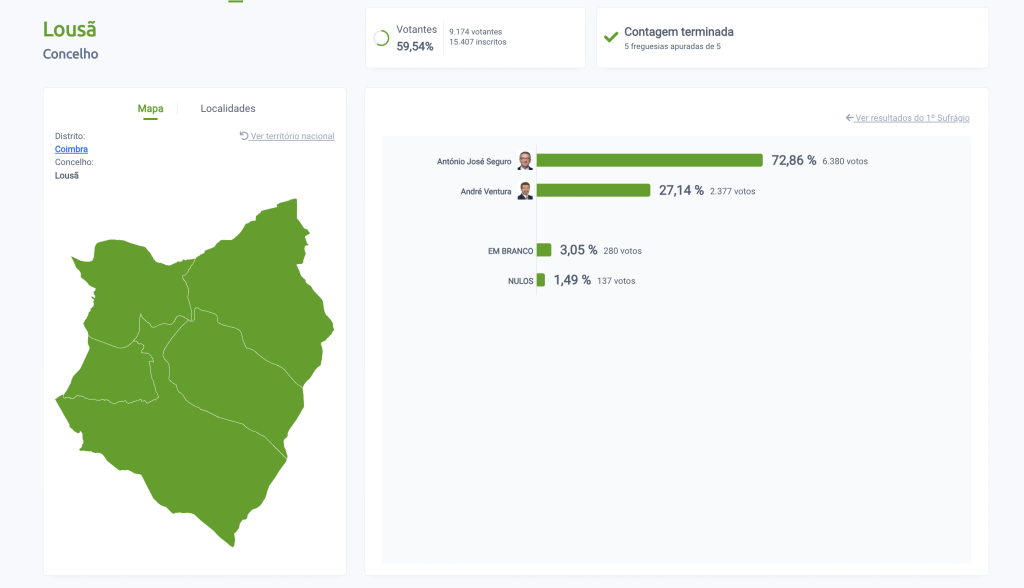Click the Ver território nacional link
1024x588 pixels.
click(292, 136)
